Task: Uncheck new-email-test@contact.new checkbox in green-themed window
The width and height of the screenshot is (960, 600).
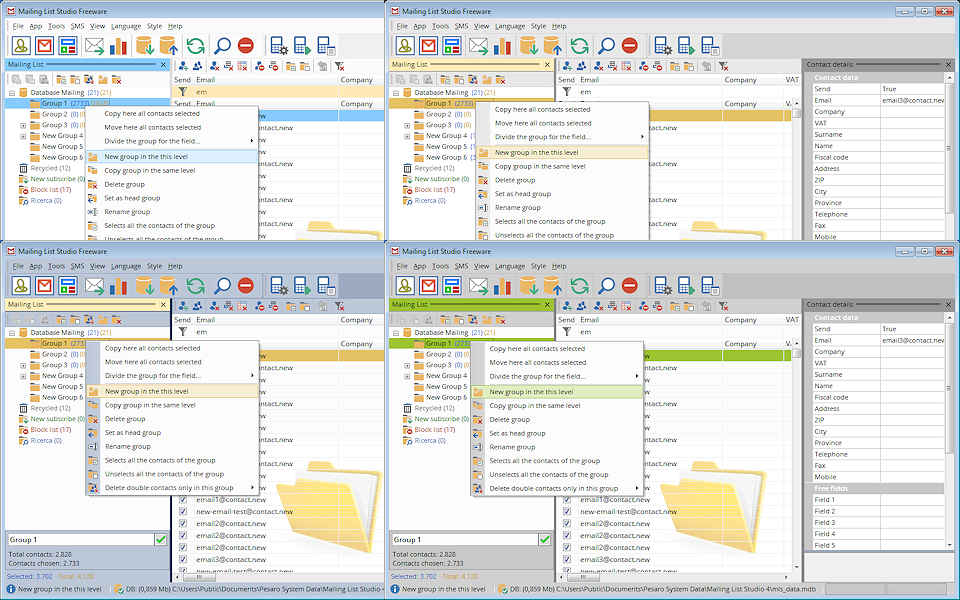Action: click(566, 511)
